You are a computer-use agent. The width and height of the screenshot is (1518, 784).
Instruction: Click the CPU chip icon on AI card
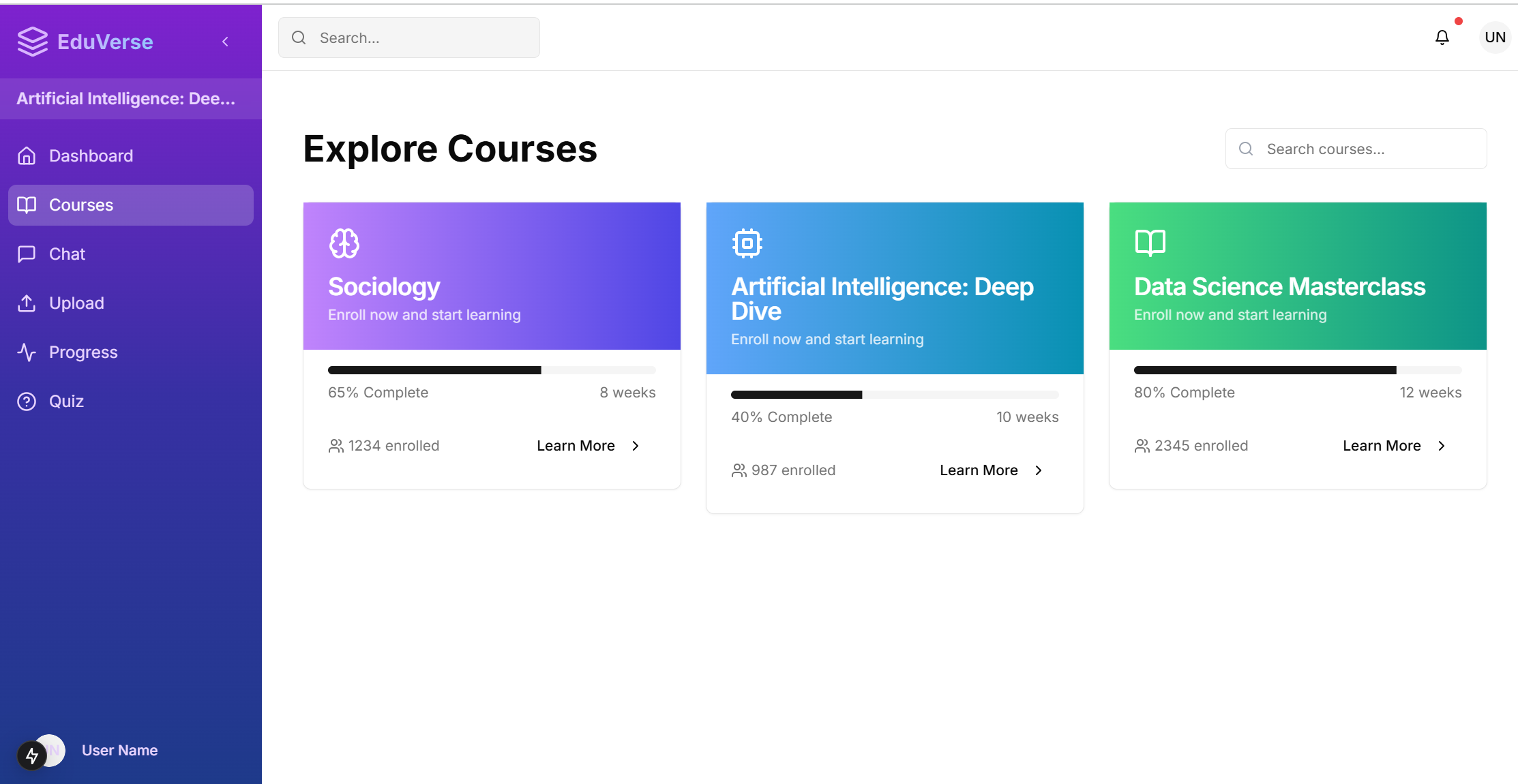tap(747, 243)
